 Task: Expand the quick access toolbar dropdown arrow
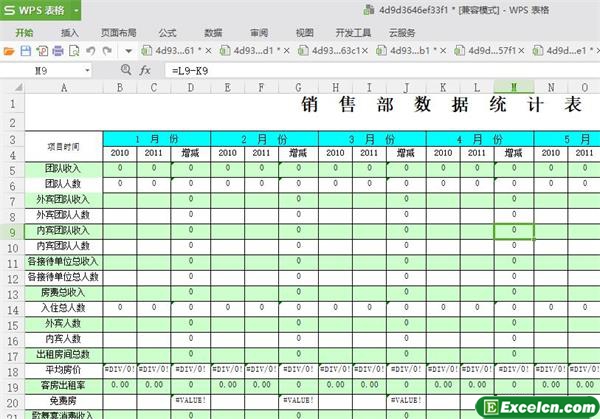[x=129, y=51]
